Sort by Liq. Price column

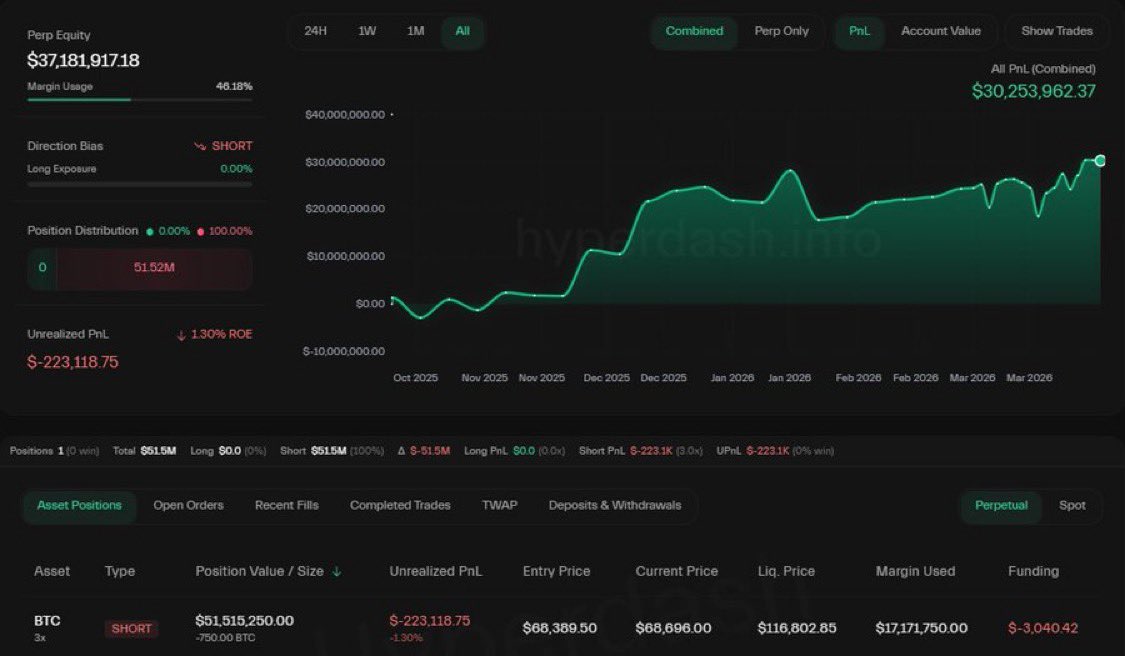pos(786,571)
